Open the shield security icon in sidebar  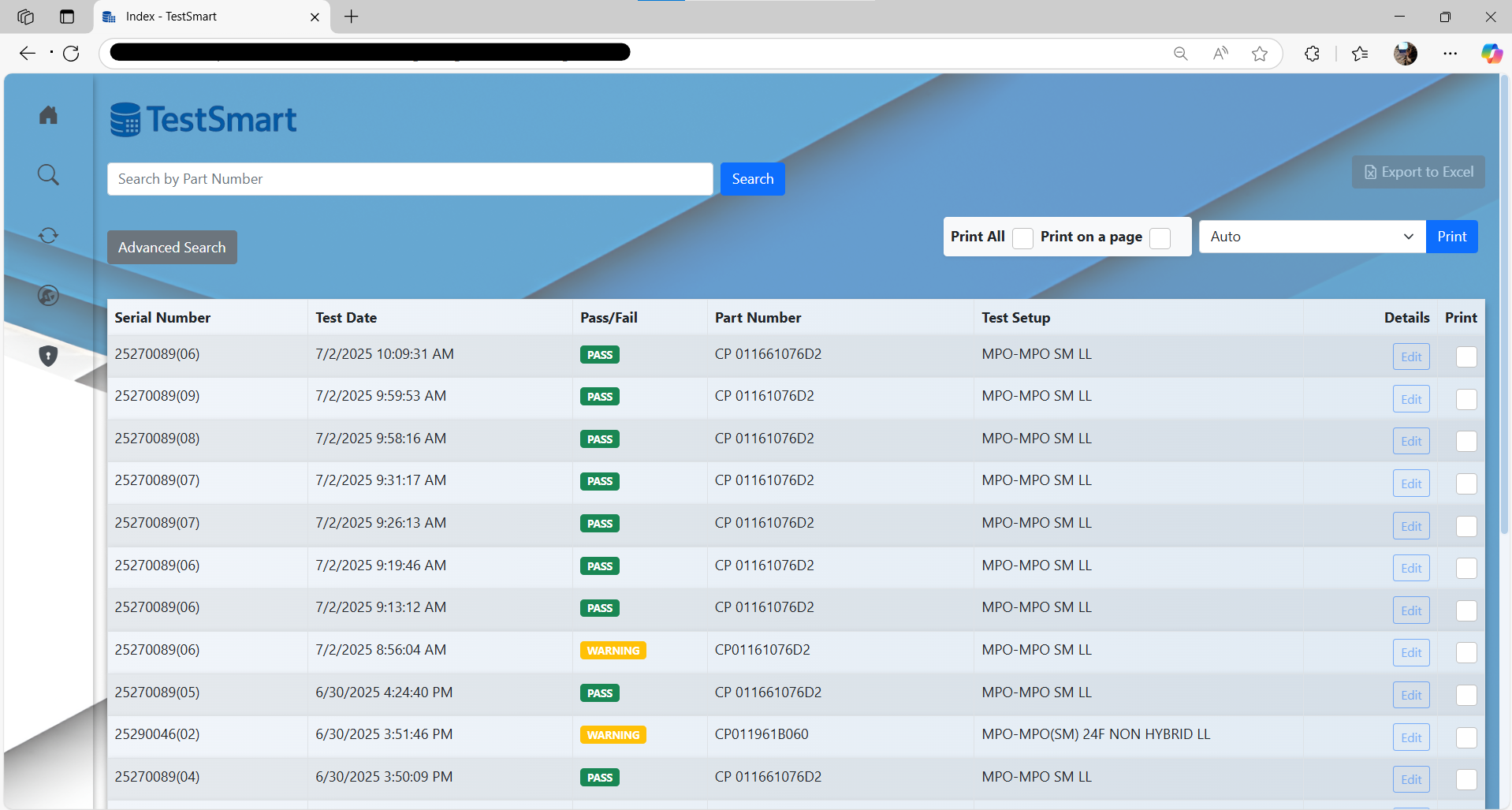(48, 356)
